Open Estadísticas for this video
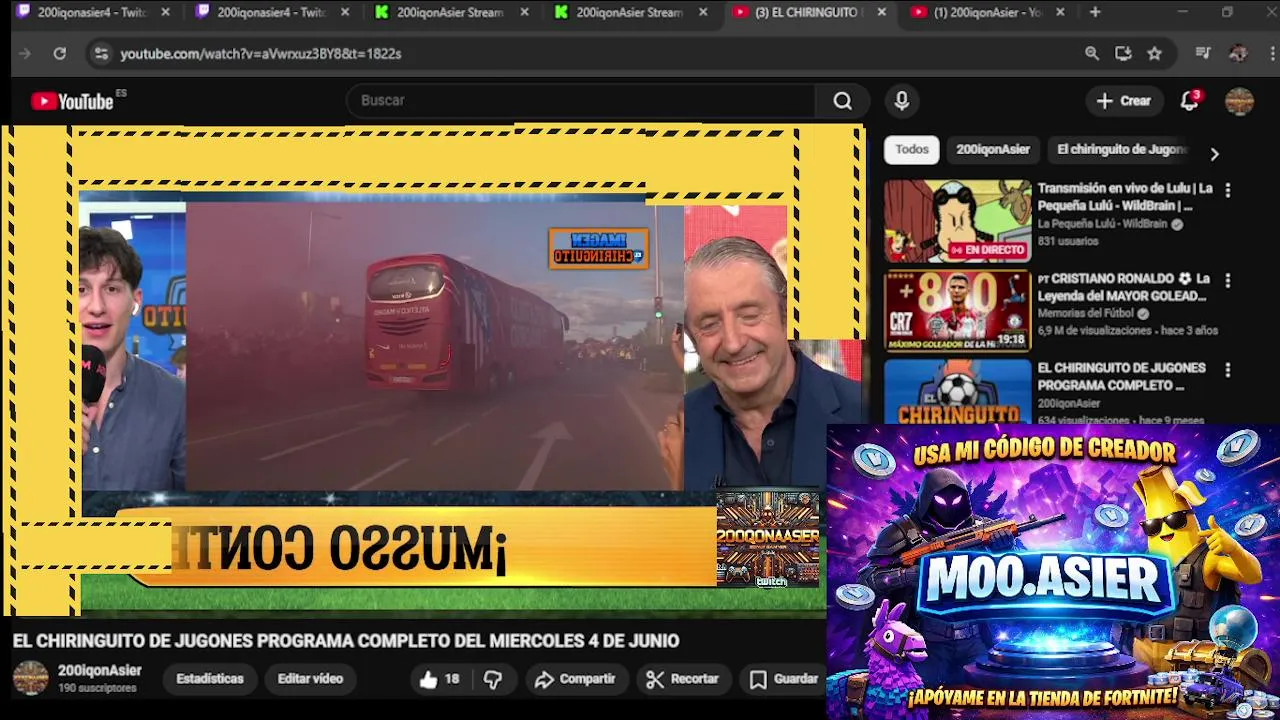1280x720 pixels. tap(210, 679)
